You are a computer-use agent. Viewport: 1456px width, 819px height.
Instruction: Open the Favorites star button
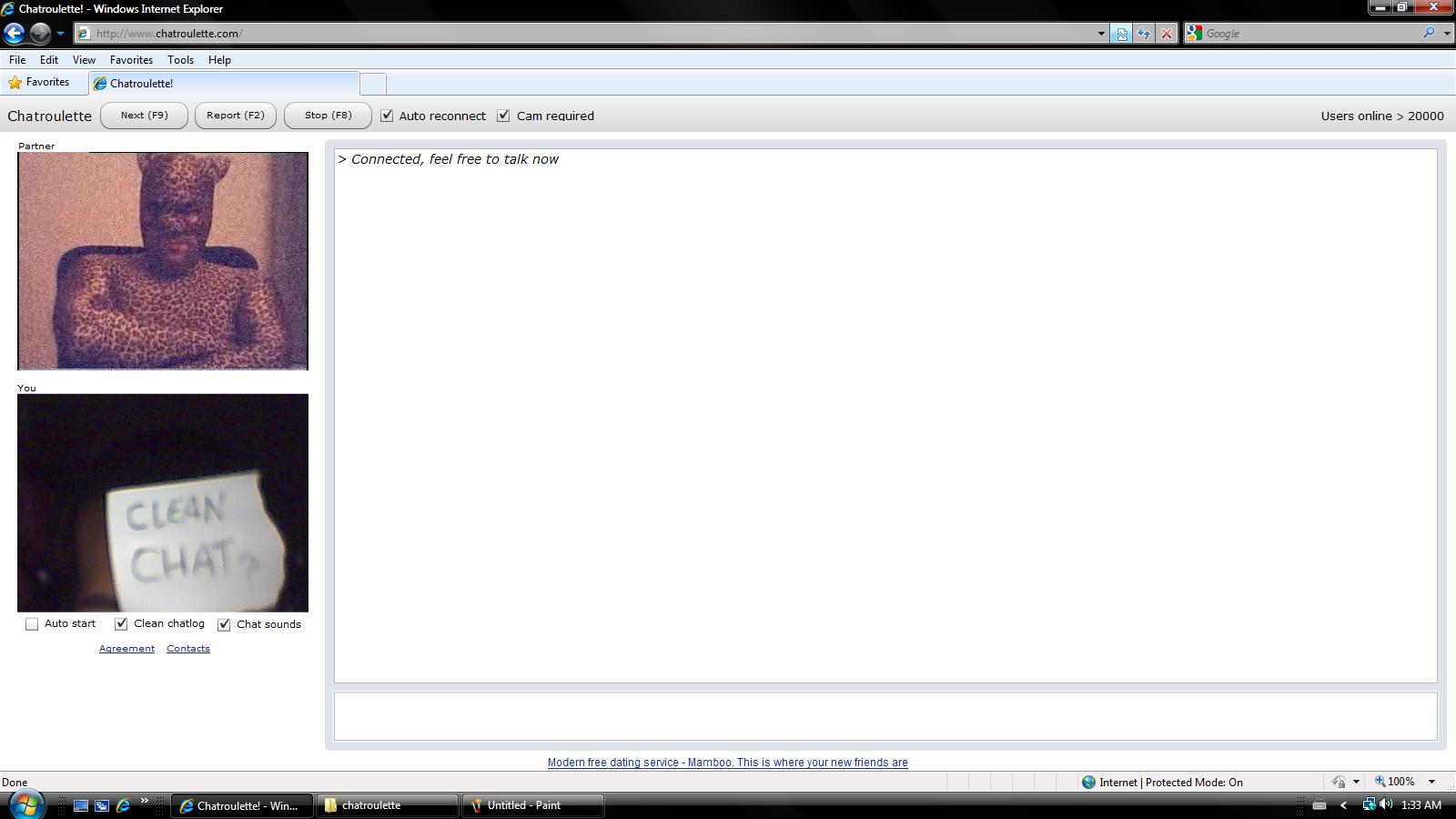pyautogui.click(x=39, y=83)
